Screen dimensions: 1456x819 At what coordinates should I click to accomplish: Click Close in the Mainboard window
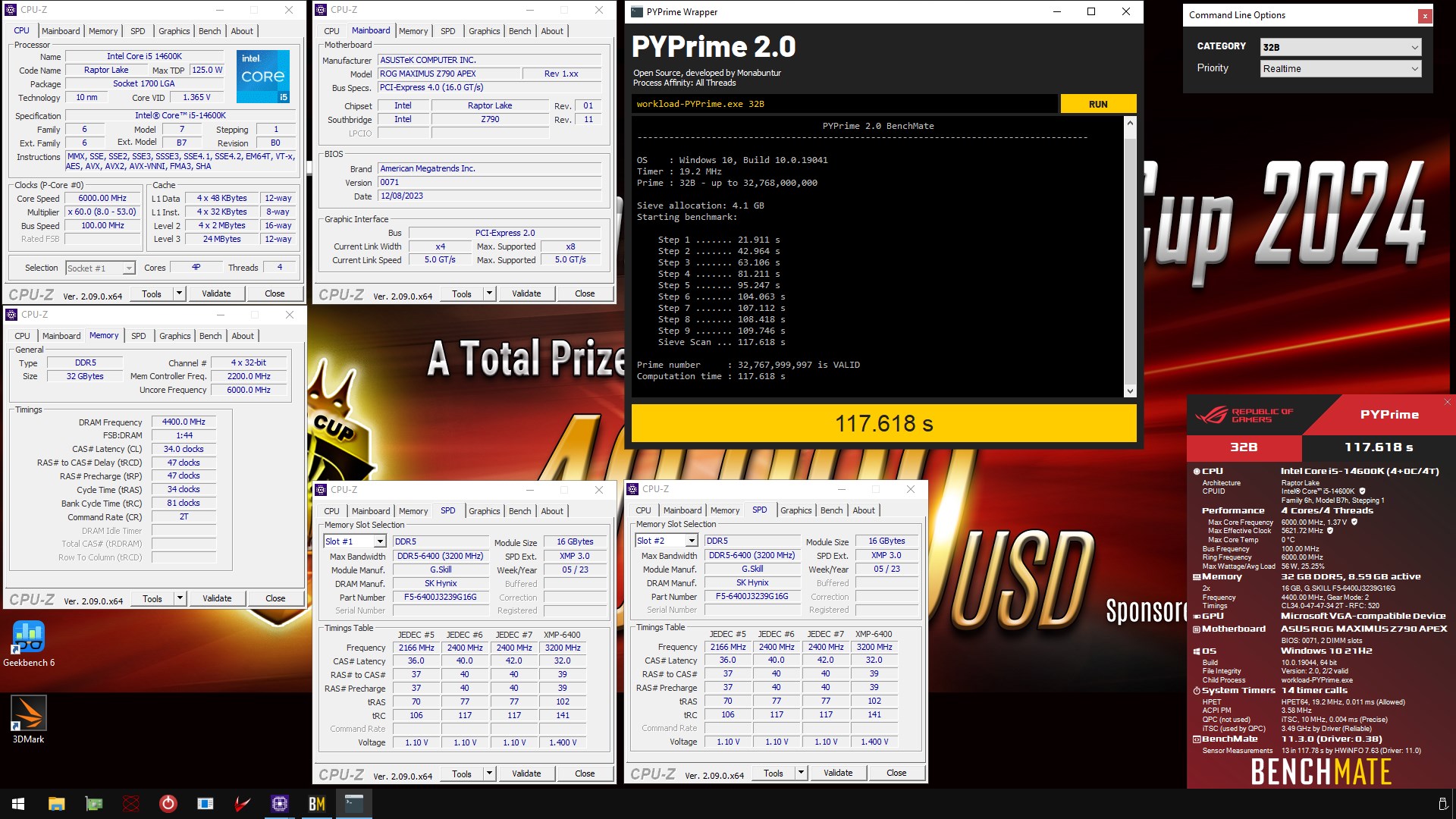click(585, 293)
